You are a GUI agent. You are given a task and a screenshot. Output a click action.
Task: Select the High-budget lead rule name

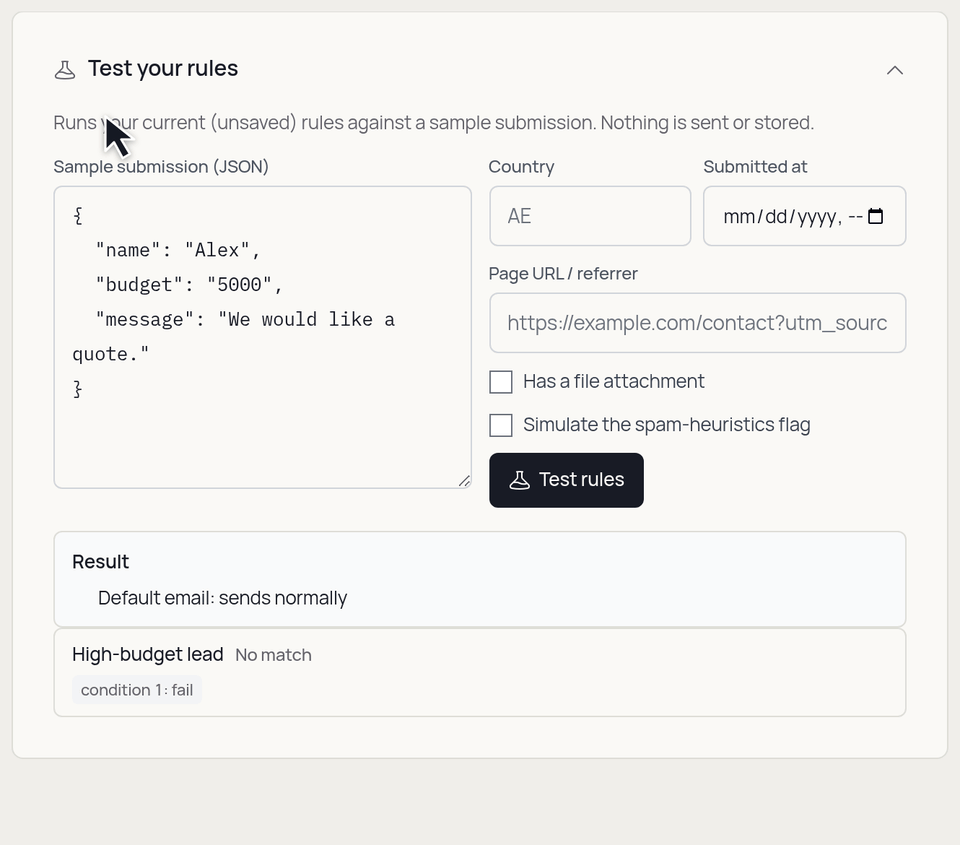pyautogui.click(x=148, y=655)
